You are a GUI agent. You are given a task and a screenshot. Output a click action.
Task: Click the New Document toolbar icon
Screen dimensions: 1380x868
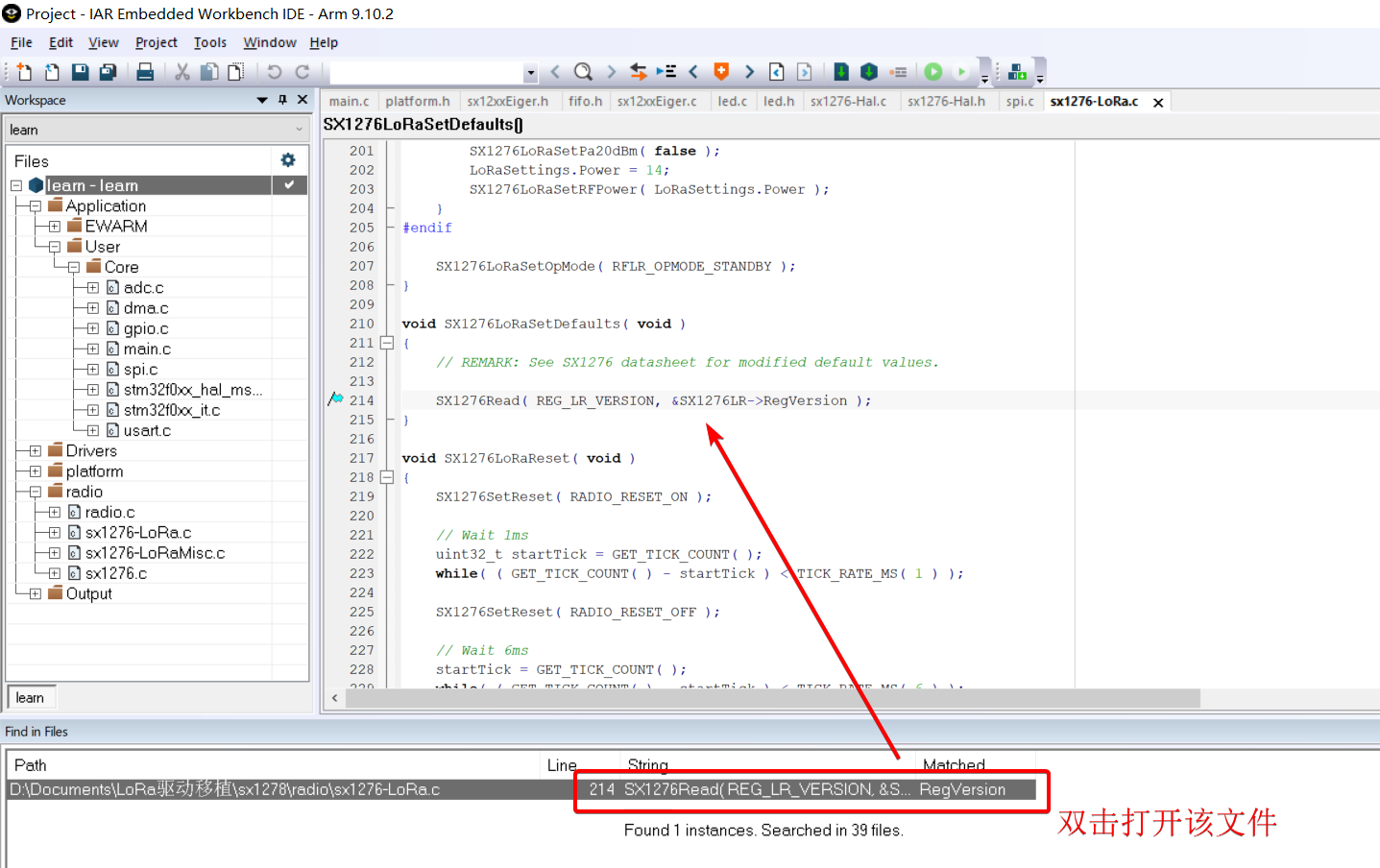[24, 72]
